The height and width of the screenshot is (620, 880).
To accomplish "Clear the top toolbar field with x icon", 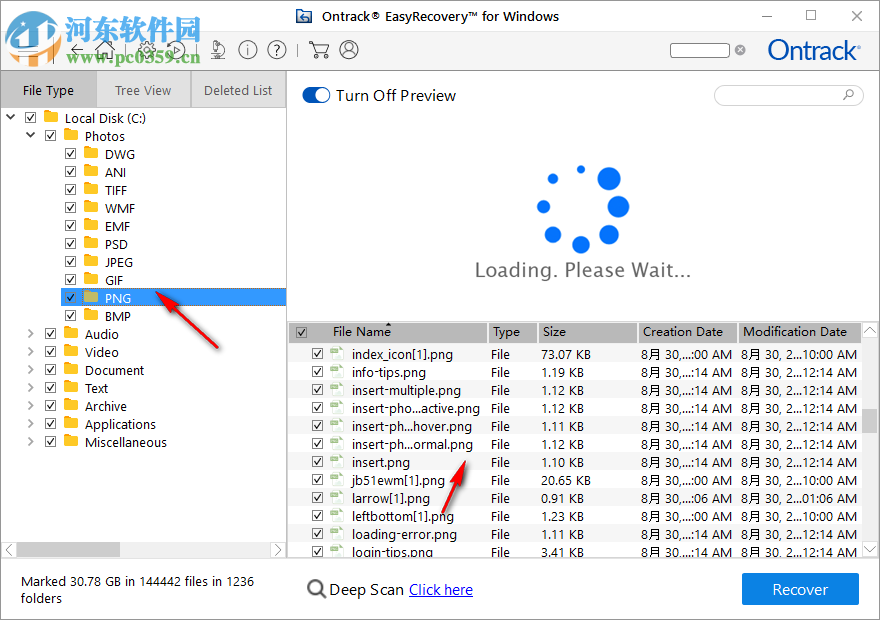I will 740,50.
